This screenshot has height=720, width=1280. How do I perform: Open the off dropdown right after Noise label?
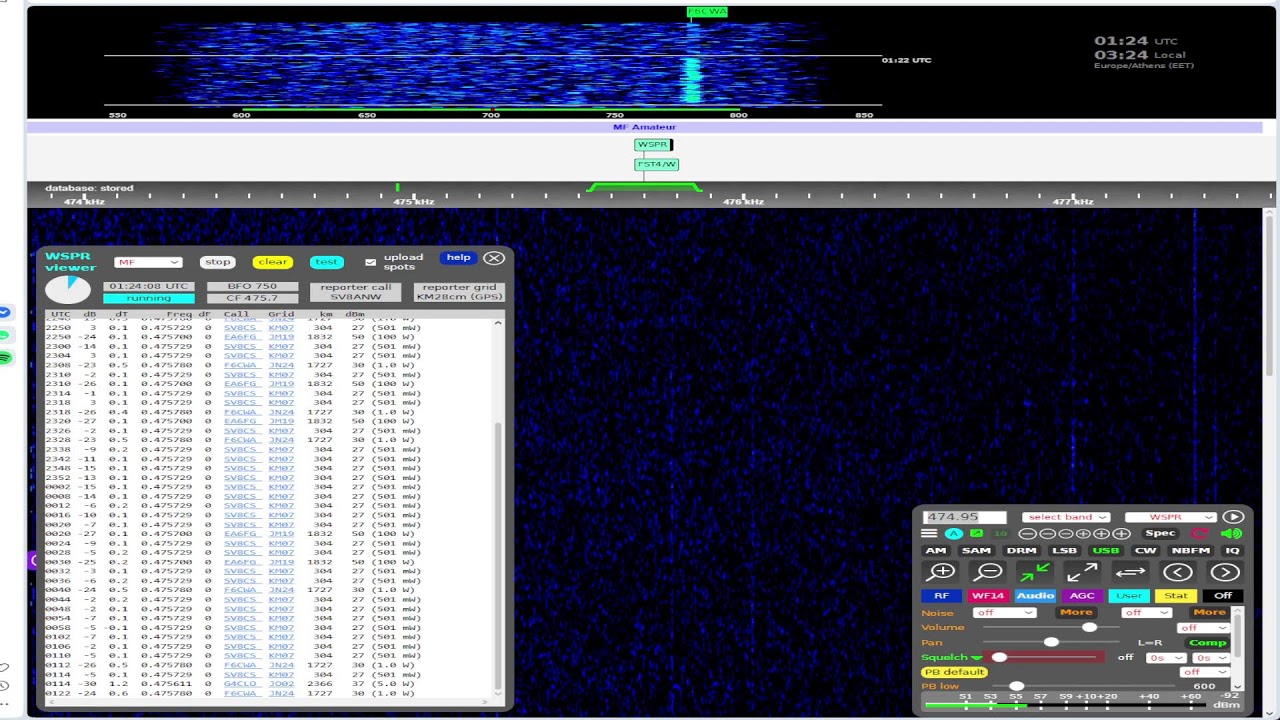pos(1004,612)
